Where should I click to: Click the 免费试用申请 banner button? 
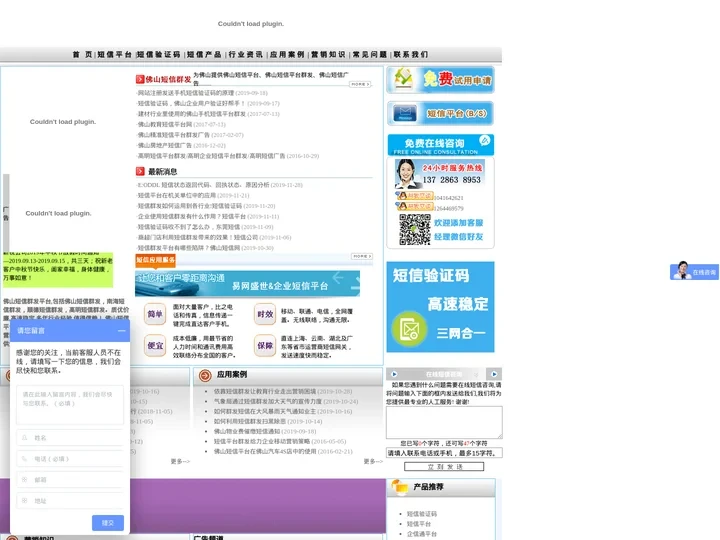(x=440, y=80)
